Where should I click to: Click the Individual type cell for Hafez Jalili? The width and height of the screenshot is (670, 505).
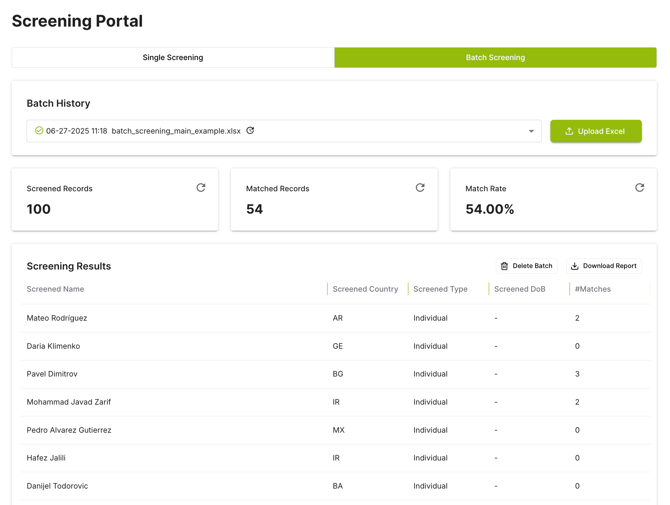(430, 458)
